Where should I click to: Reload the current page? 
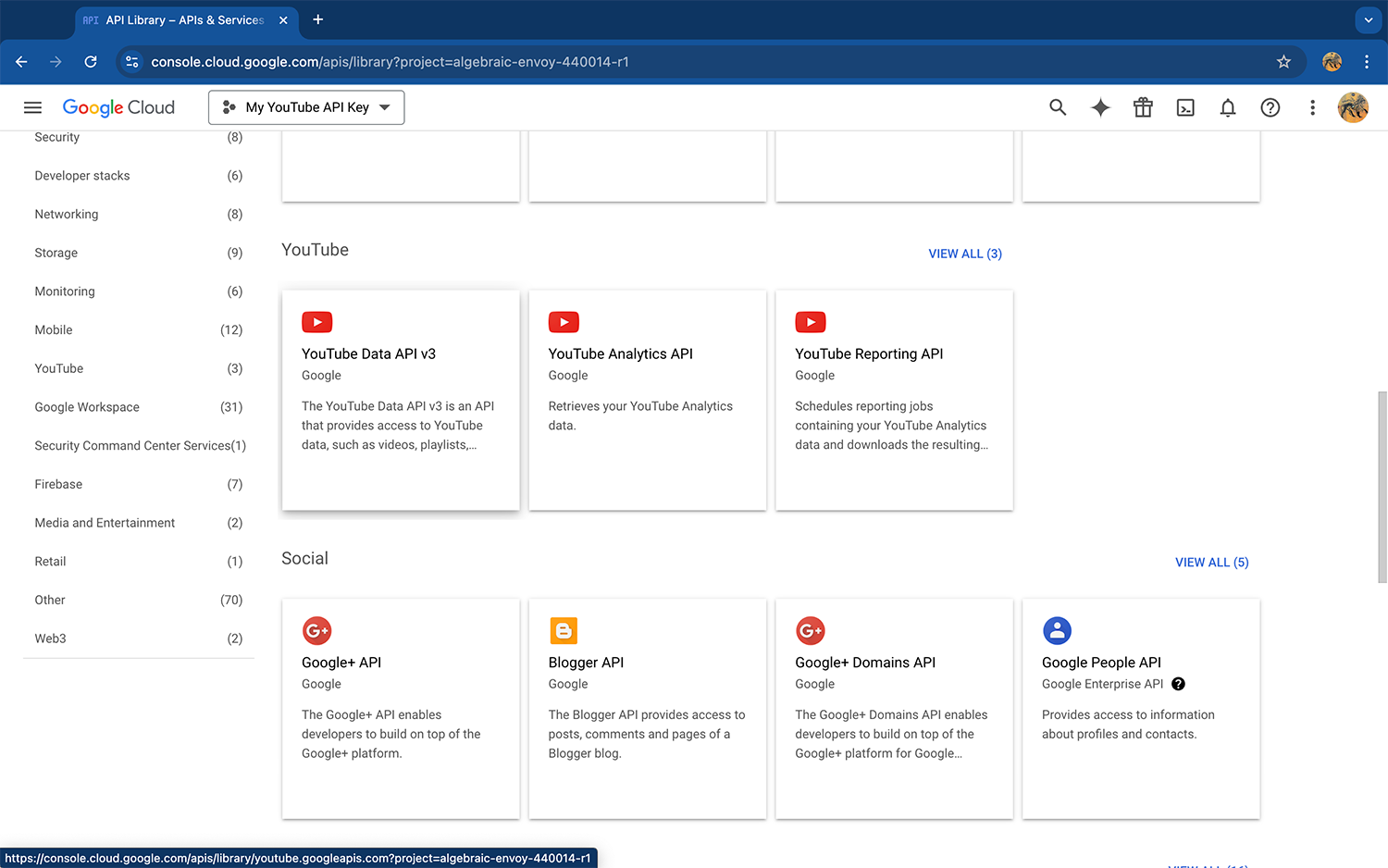[91, 62]
